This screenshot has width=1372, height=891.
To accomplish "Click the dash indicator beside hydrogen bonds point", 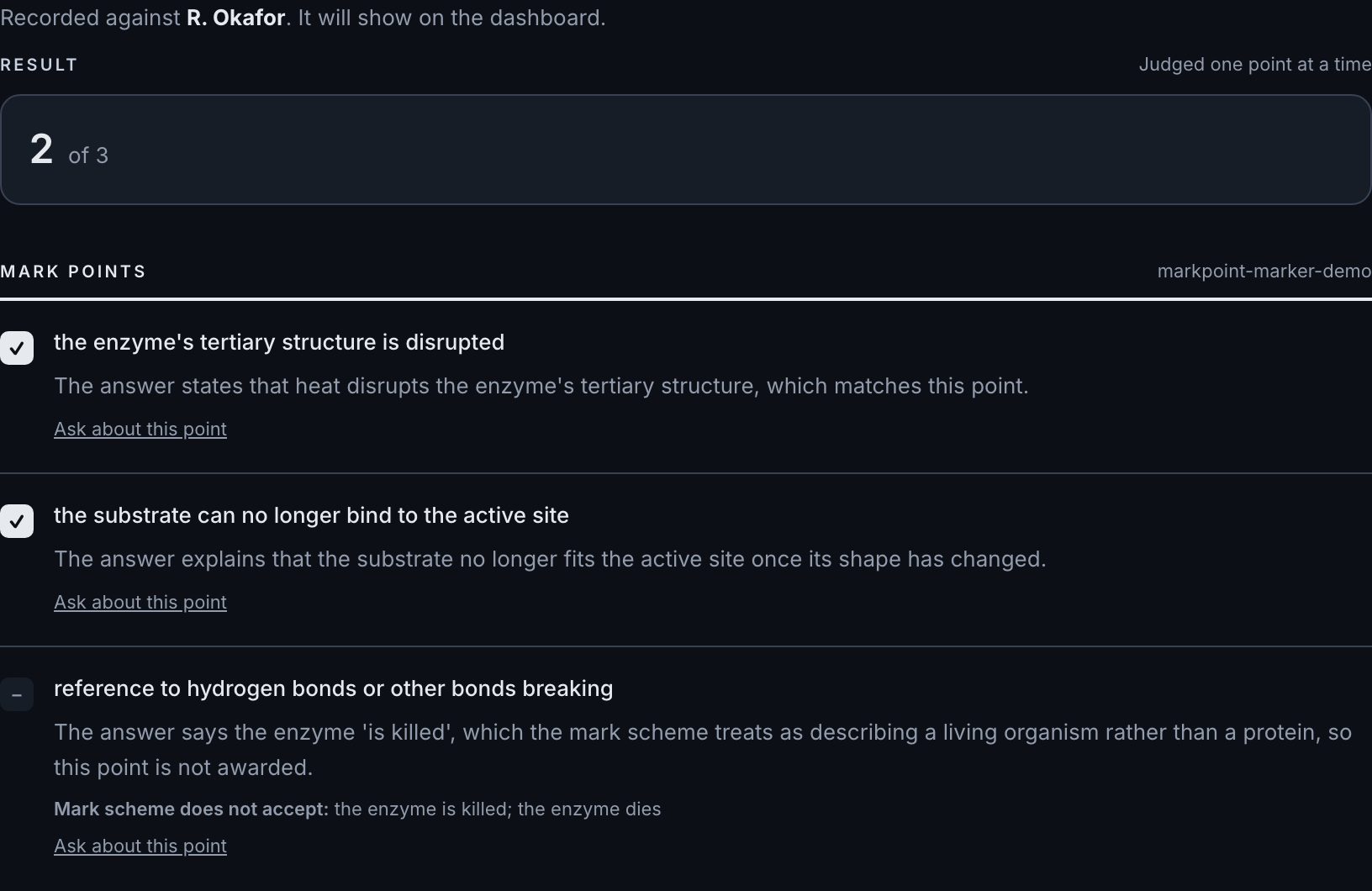I will click(17, 694).
